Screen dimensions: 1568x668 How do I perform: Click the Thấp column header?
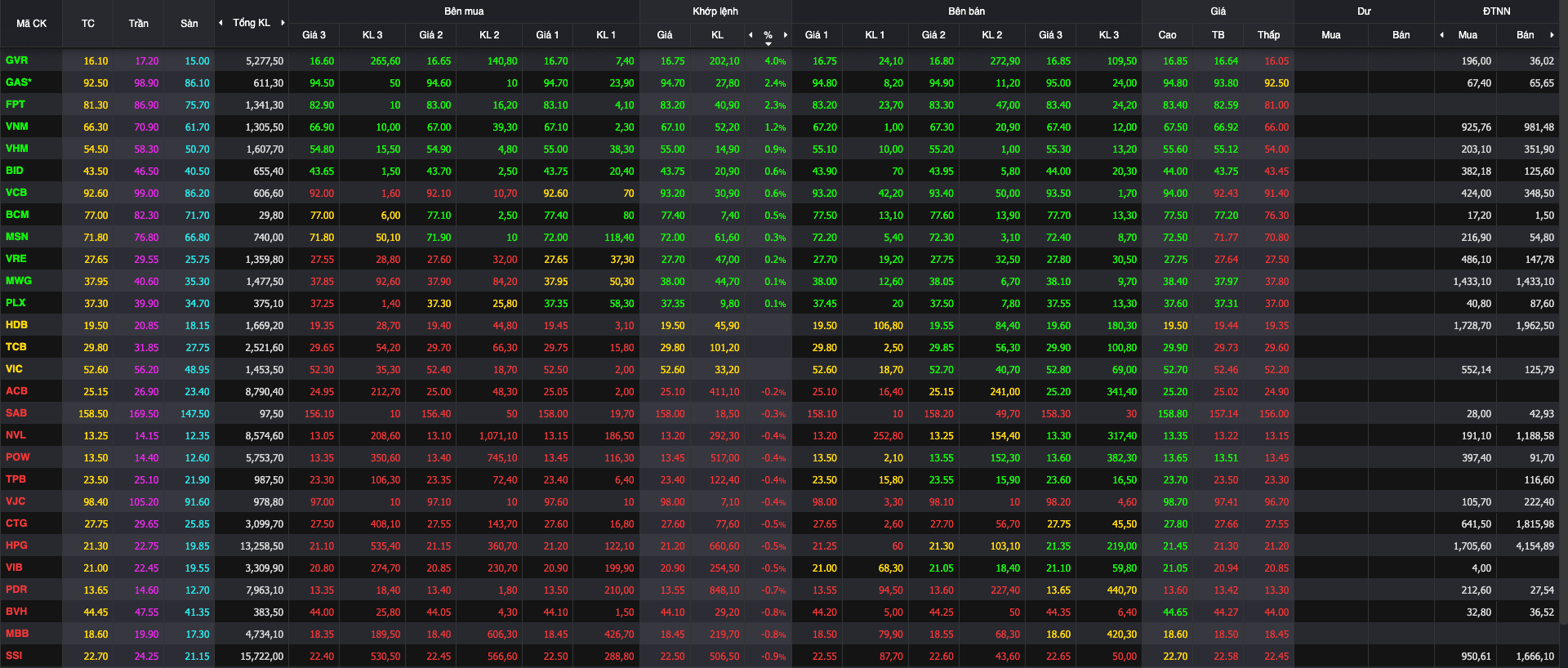pos(1269,35)
